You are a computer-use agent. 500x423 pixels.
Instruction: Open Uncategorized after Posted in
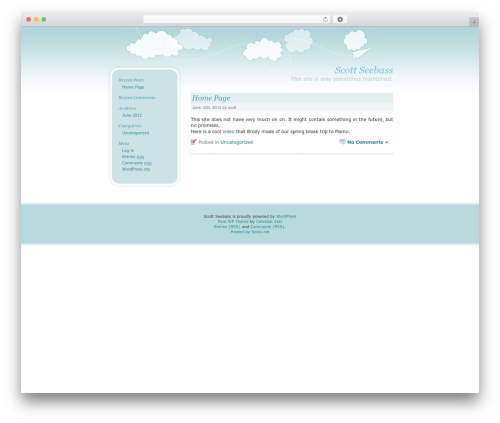(237, 142)
